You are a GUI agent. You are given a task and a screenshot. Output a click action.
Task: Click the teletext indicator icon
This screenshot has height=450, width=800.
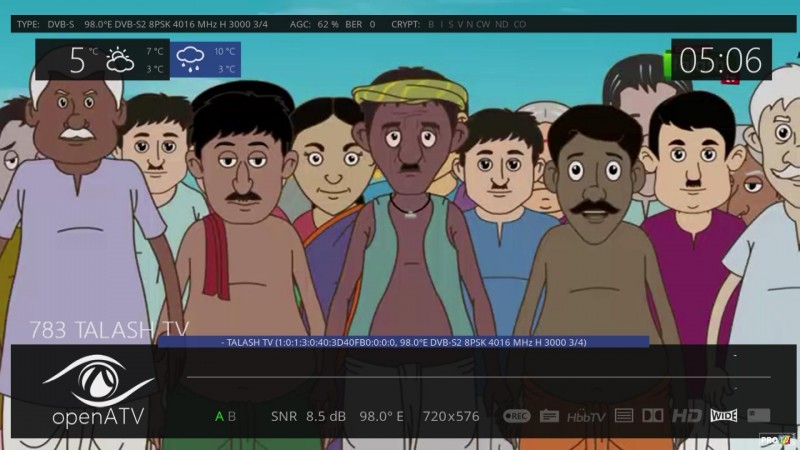[624, 416]
